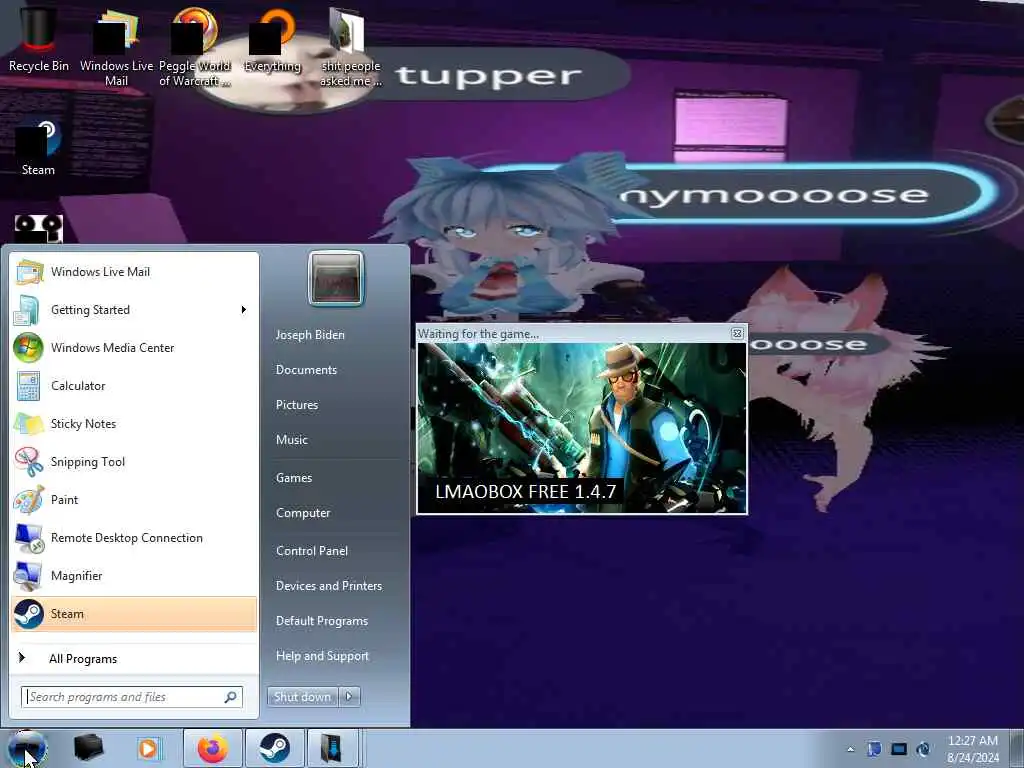Image resolution: width=1024 pixels, height=768 pixels.
Task: Click the Remote Desktop Connection icon
Action: tap(29, 538)
